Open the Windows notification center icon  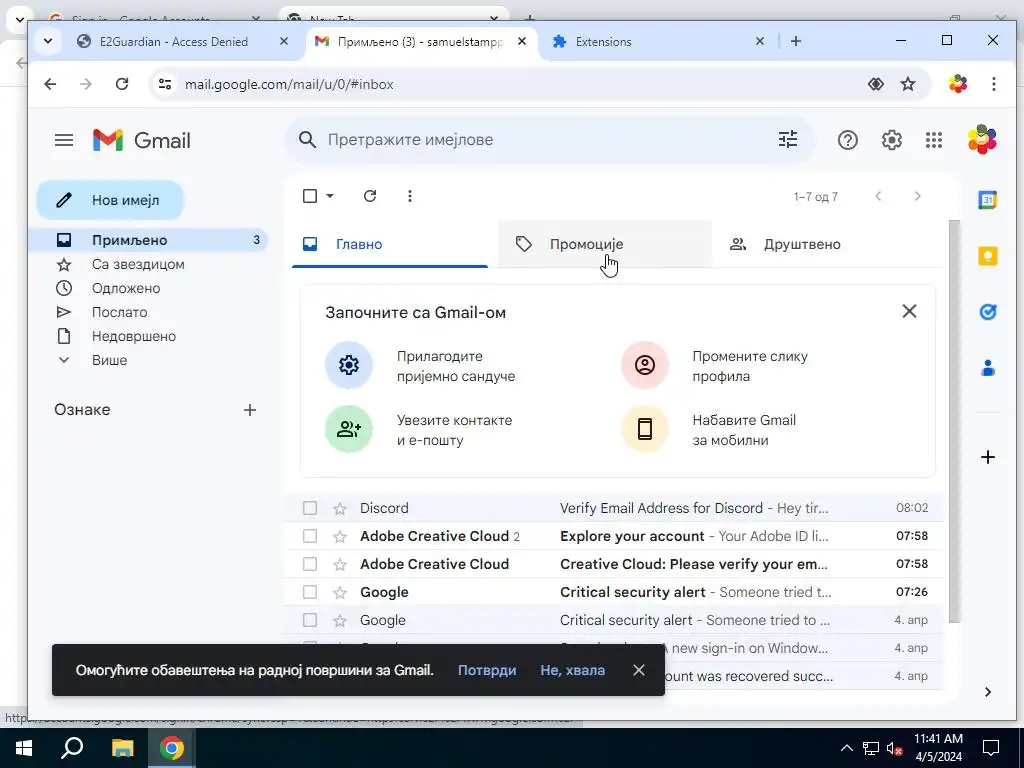pyautogui.click(x=991, y=748)
